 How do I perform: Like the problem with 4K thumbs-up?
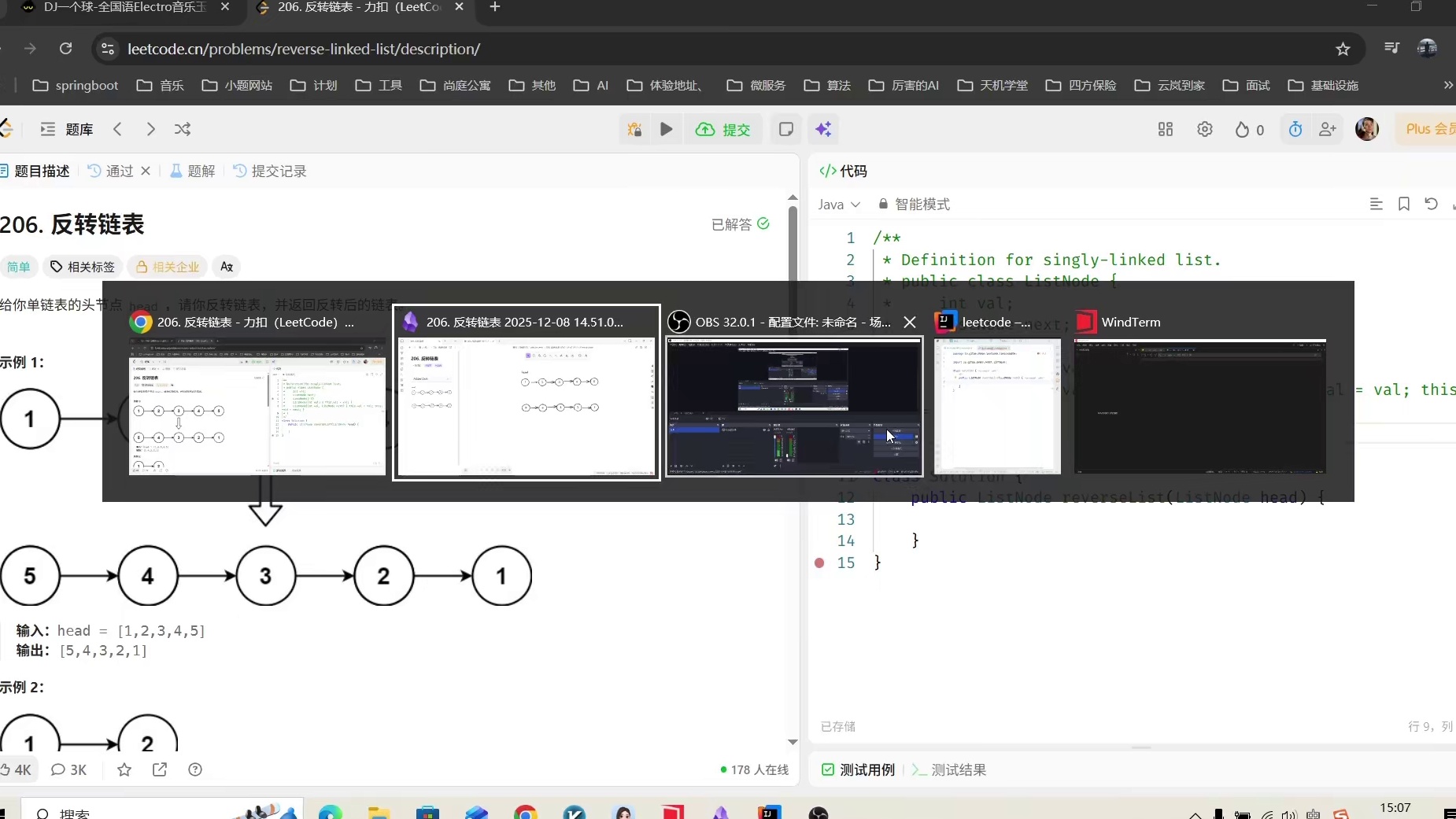(16, 769)
